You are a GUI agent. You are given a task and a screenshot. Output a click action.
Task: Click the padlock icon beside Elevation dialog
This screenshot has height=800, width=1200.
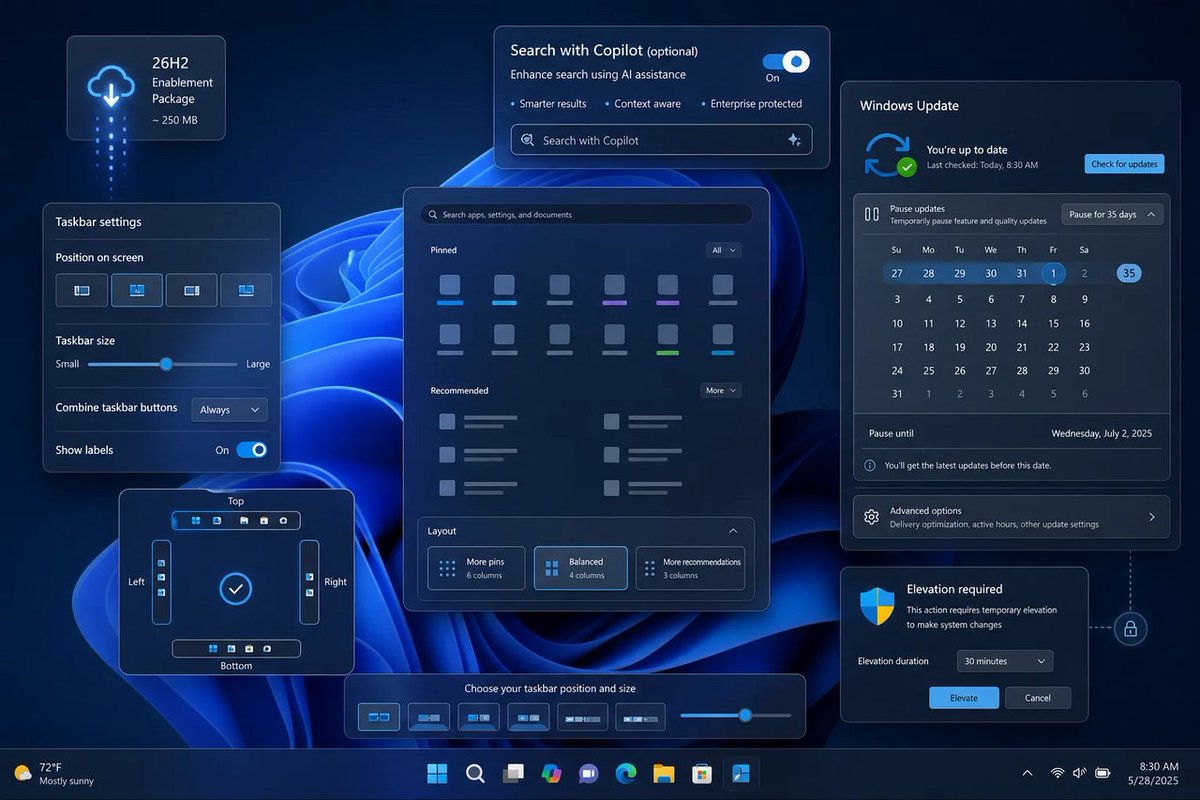pos(1130,628)
